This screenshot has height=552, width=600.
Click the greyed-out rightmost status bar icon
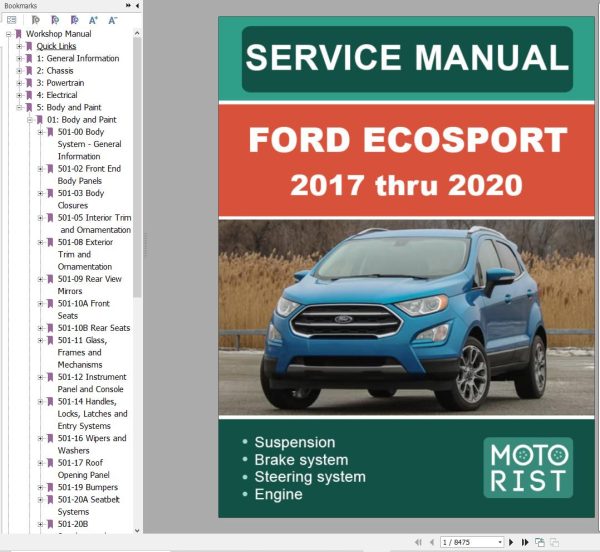[554, 542]
